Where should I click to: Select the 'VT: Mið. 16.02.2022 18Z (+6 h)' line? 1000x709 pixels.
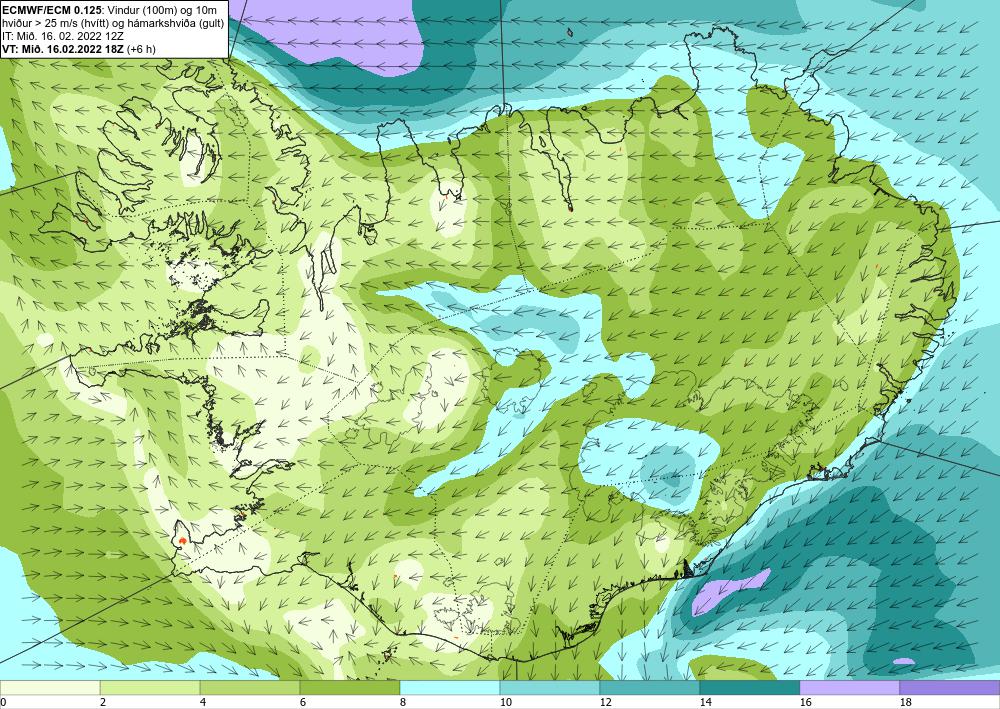78,49
